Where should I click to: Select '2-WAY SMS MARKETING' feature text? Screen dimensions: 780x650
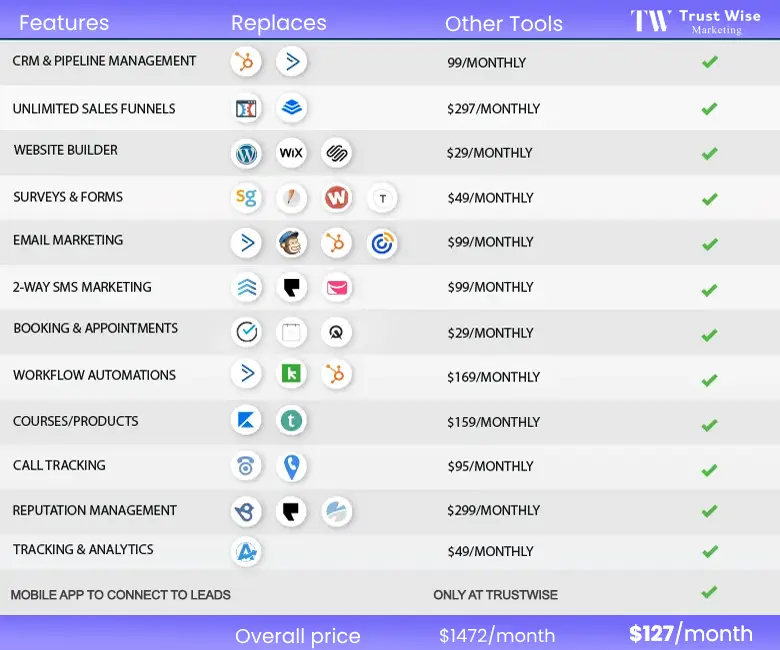pos(82,287)
